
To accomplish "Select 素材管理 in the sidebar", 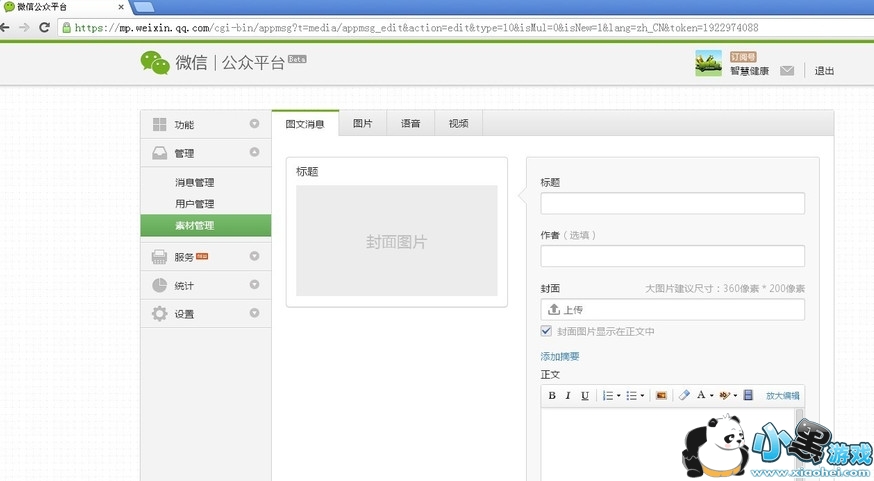I will coord(206,225).
